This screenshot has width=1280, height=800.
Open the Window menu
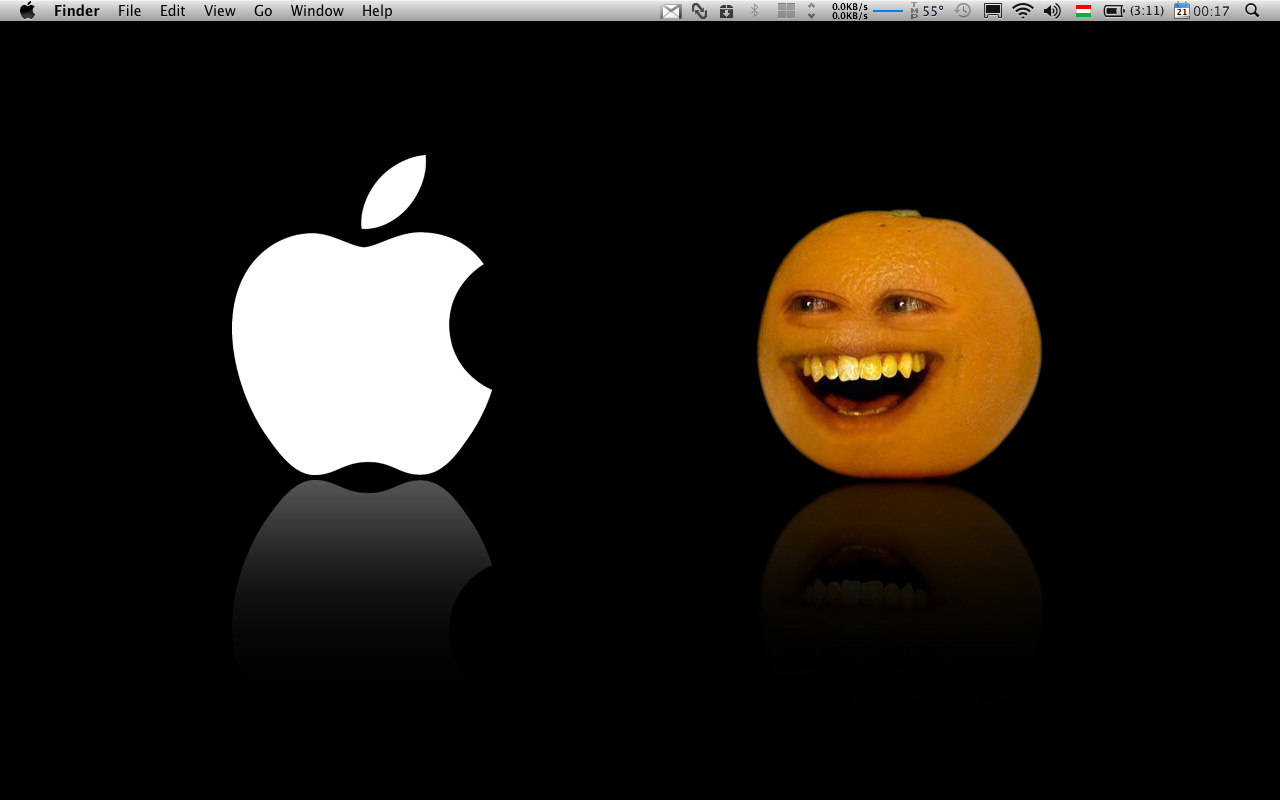(x=317, y=11)
